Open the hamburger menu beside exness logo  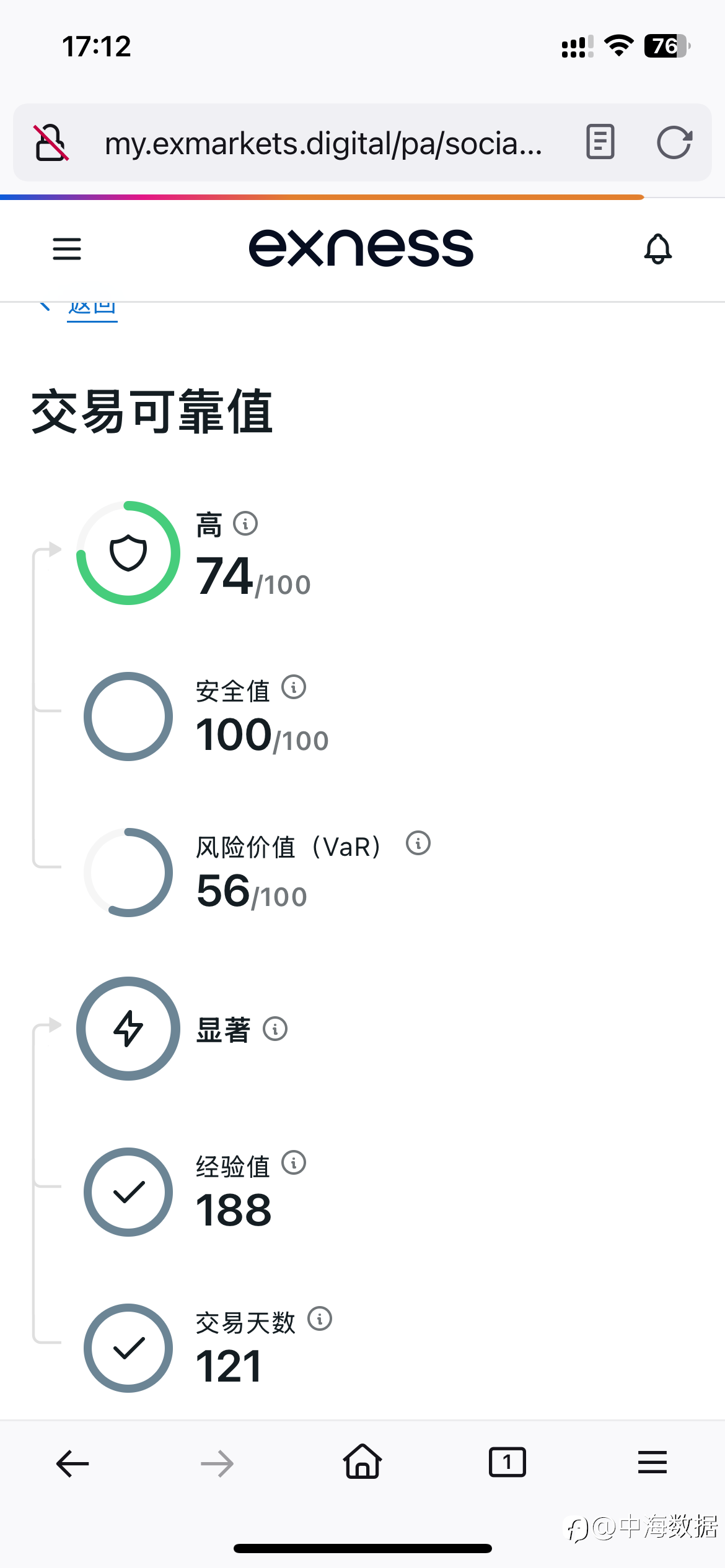(x=67, y=249)
